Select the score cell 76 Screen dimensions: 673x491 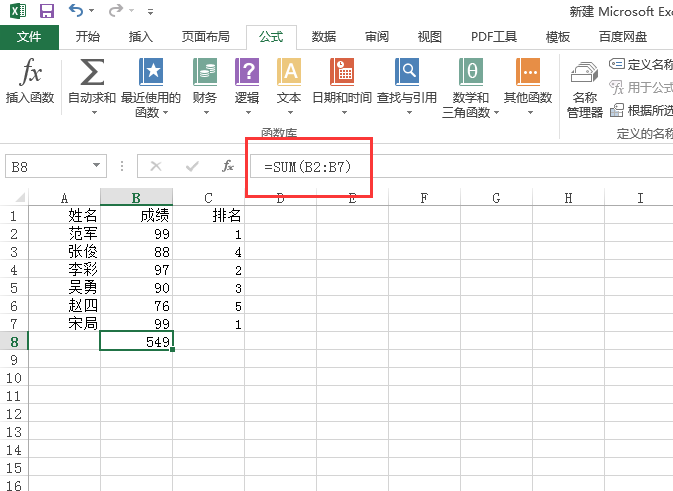(x=136, y=306)
